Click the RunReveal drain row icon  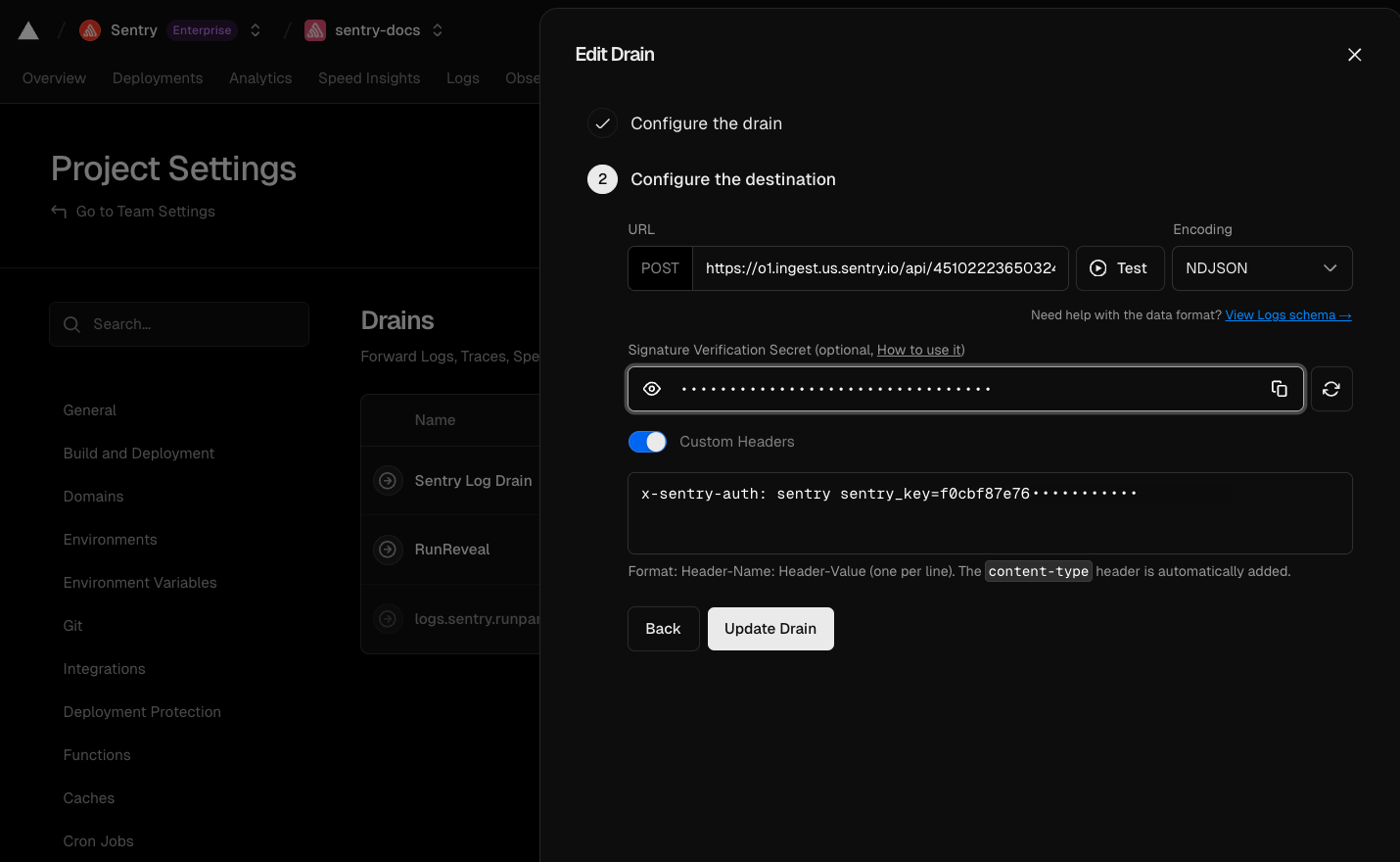coord(389,550)
